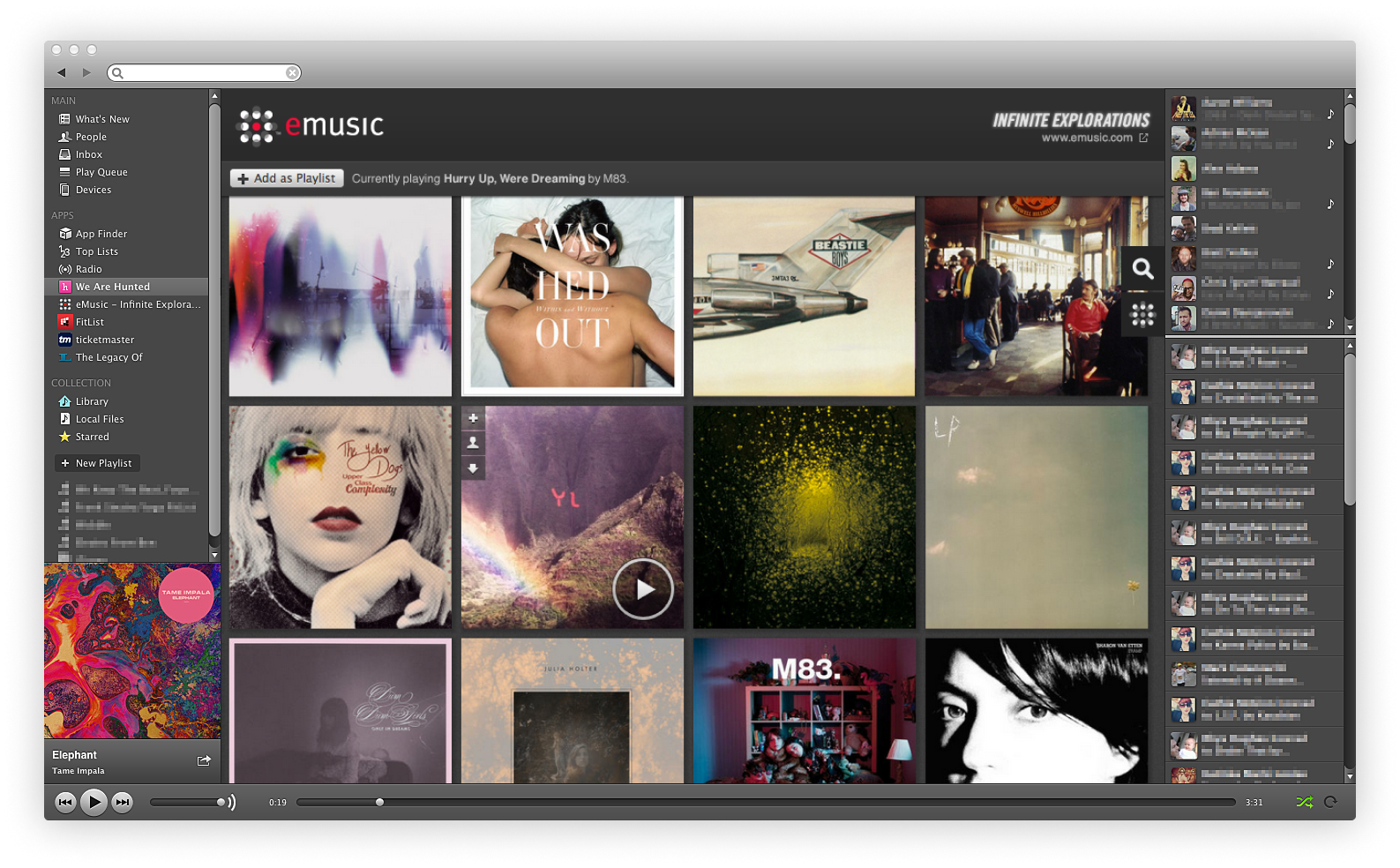Seek in the track progress bar

[x=766, y=802]
